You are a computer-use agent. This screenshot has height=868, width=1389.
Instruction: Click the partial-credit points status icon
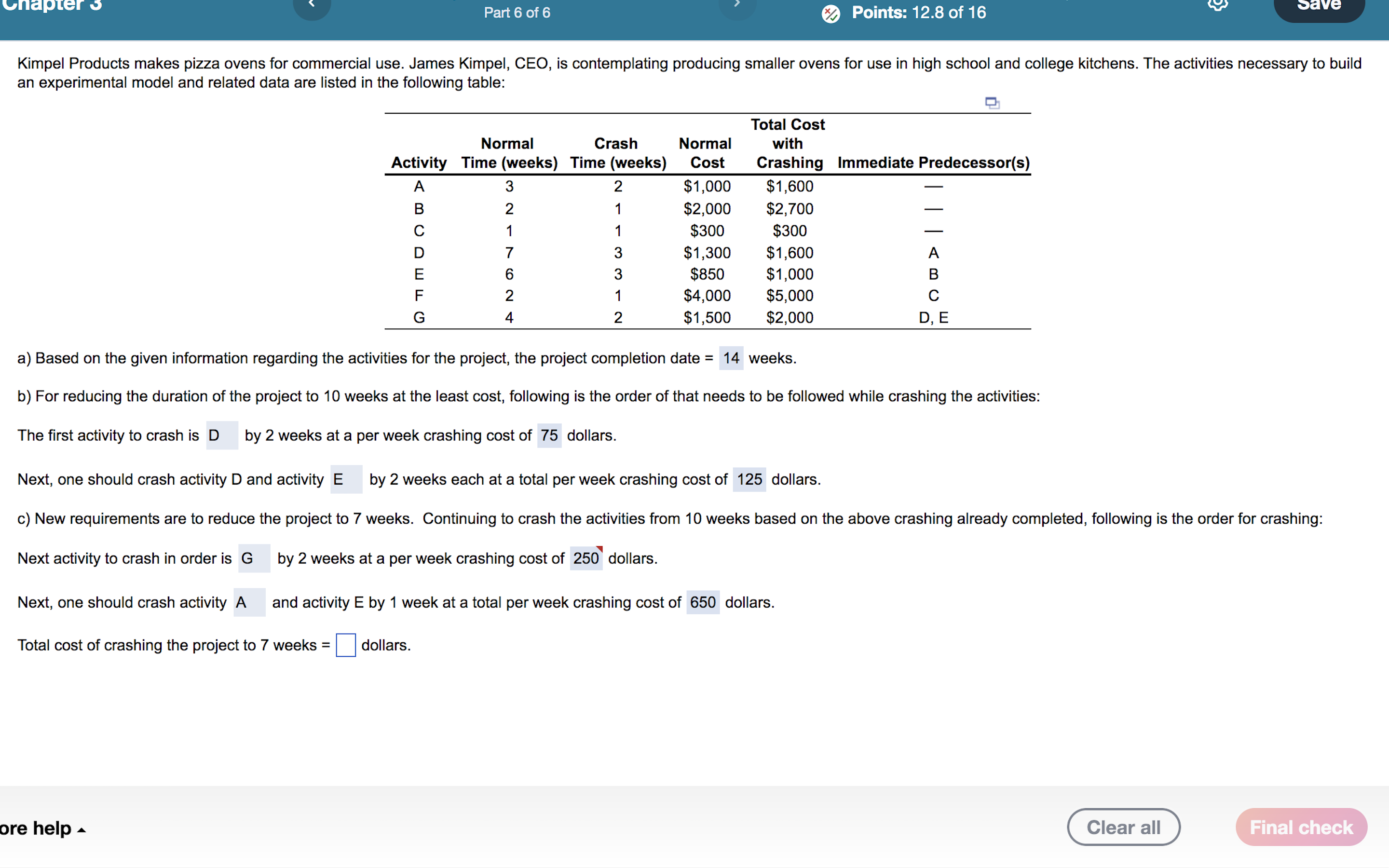[x=831, y=13]
